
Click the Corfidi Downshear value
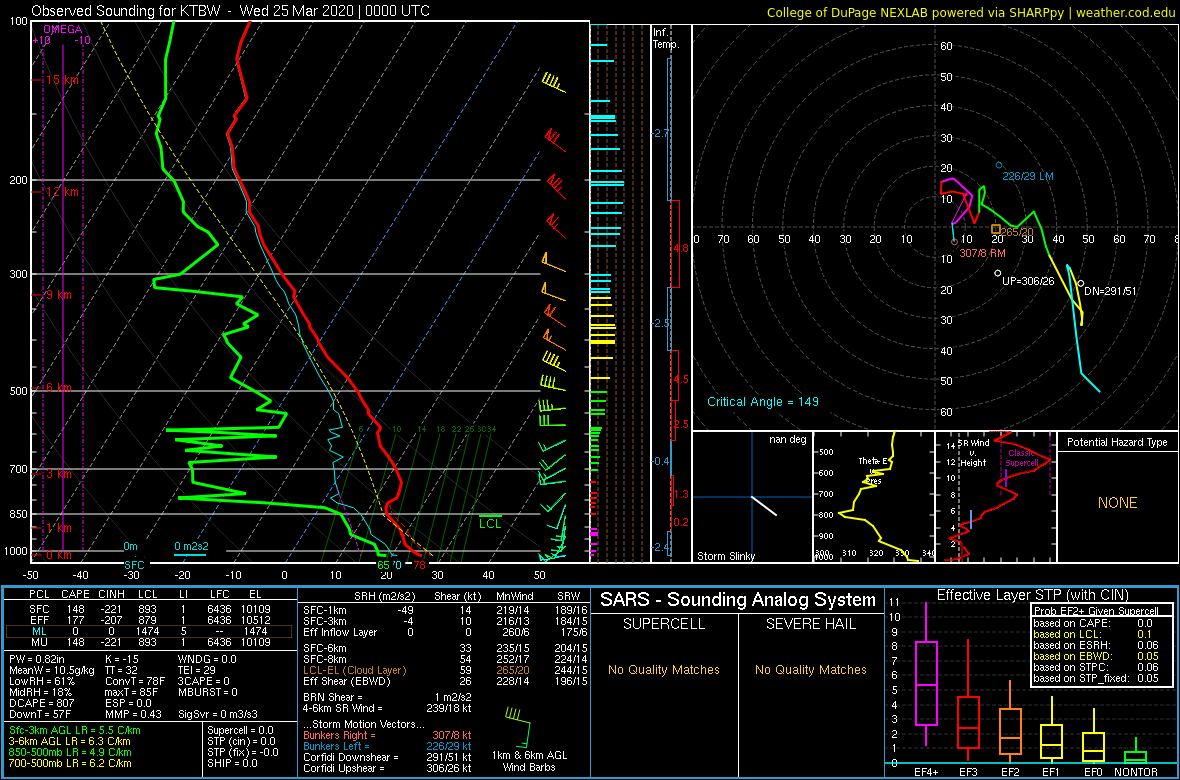pos(388,757)
